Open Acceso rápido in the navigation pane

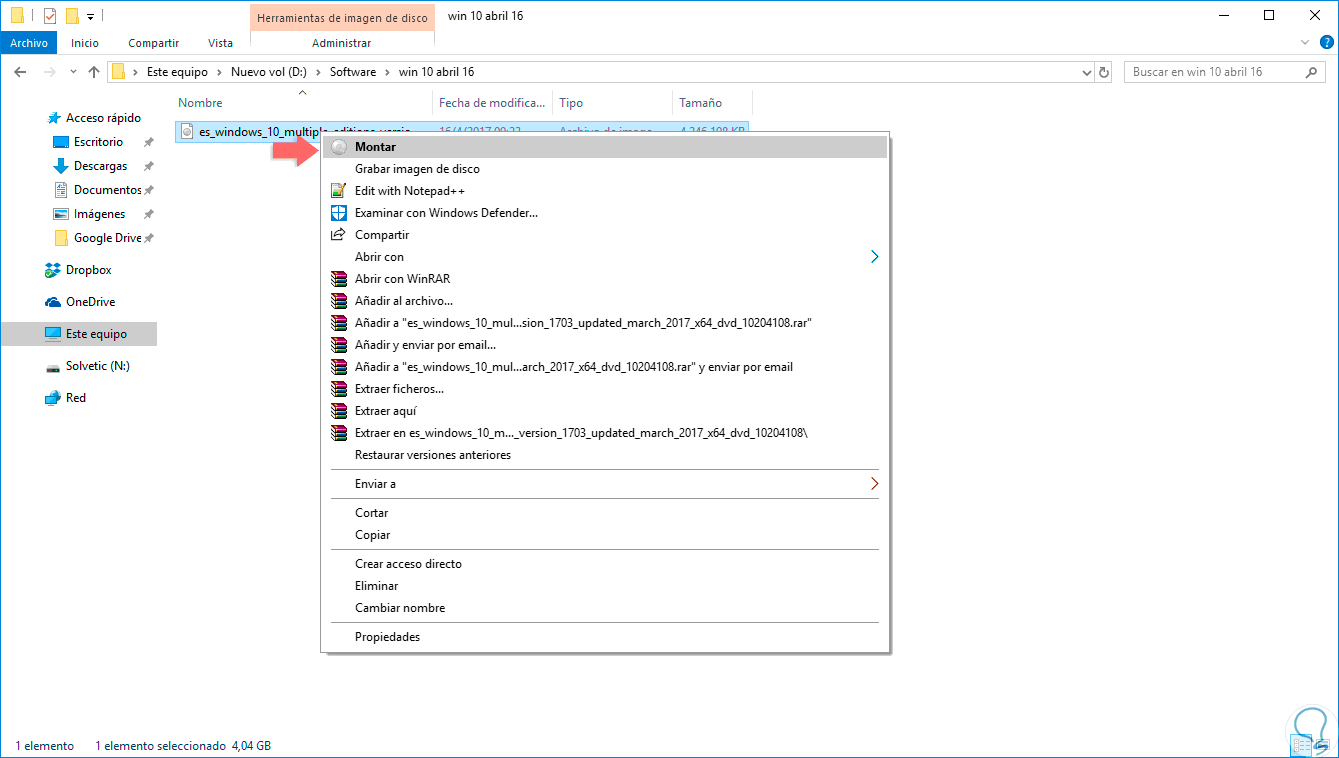[x=103, y=118]
